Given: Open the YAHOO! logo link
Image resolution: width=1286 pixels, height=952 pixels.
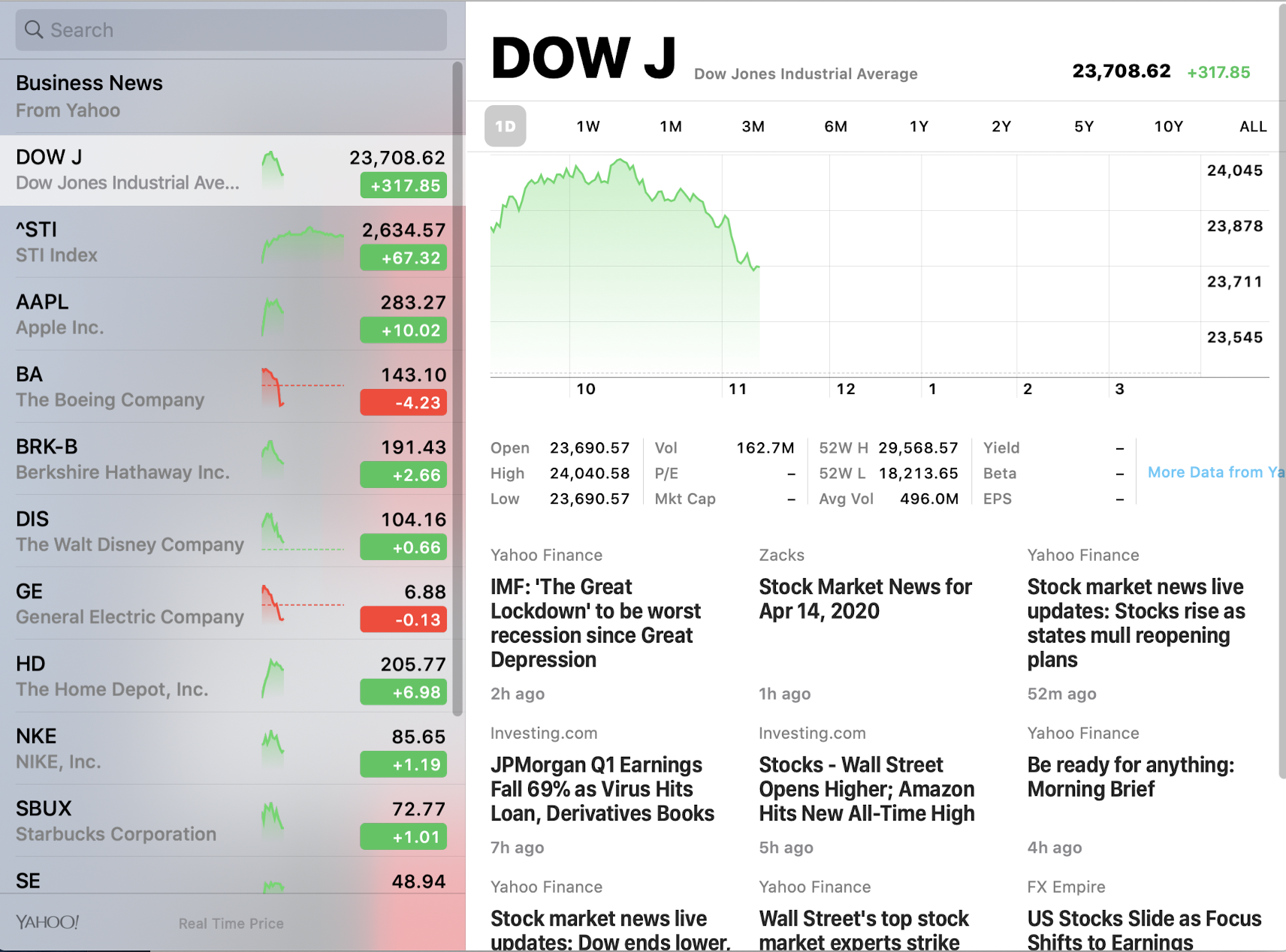Looking at the screenshot, I should pos(47,922).
